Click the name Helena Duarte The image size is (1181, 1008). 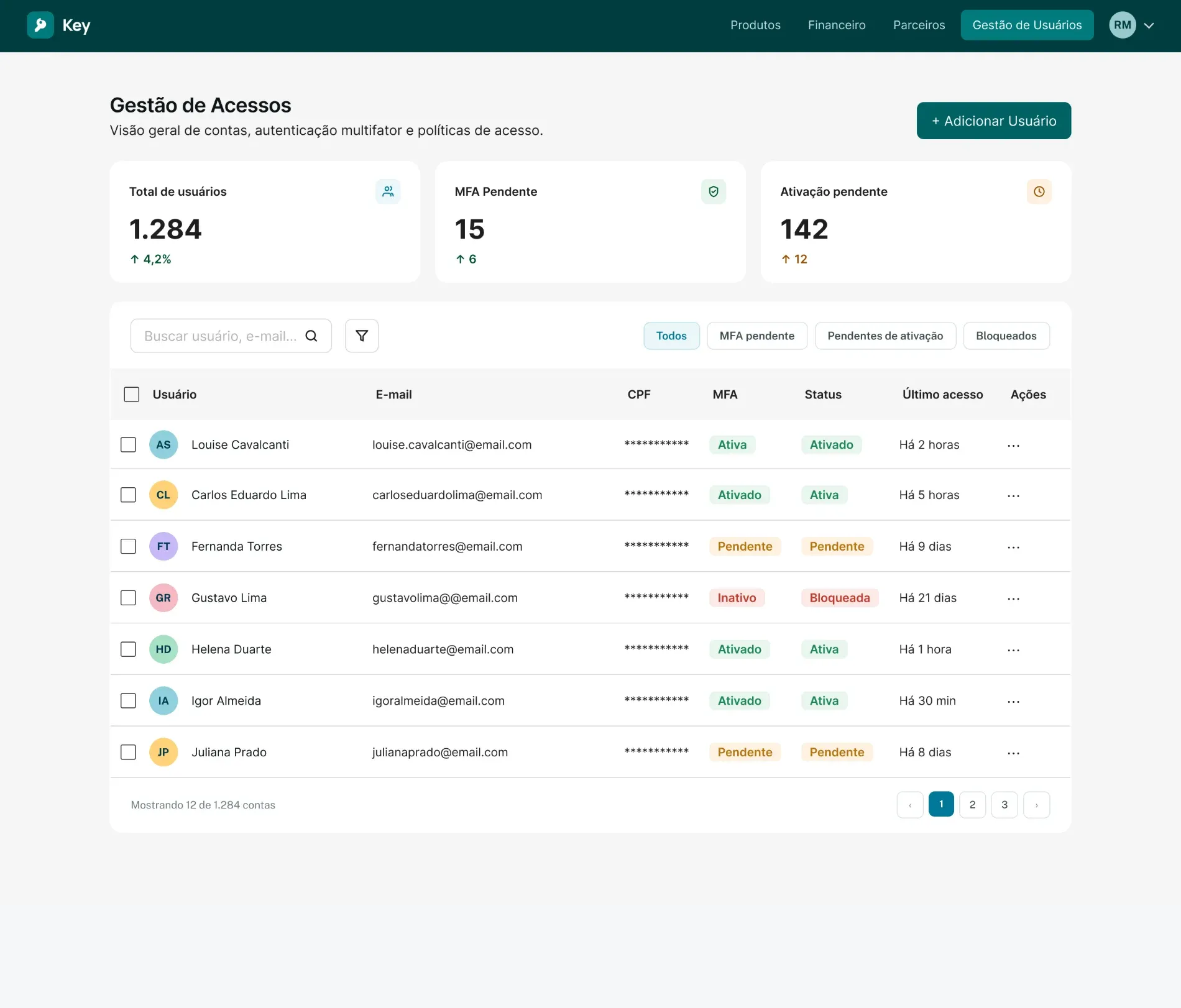coord(231,649)
